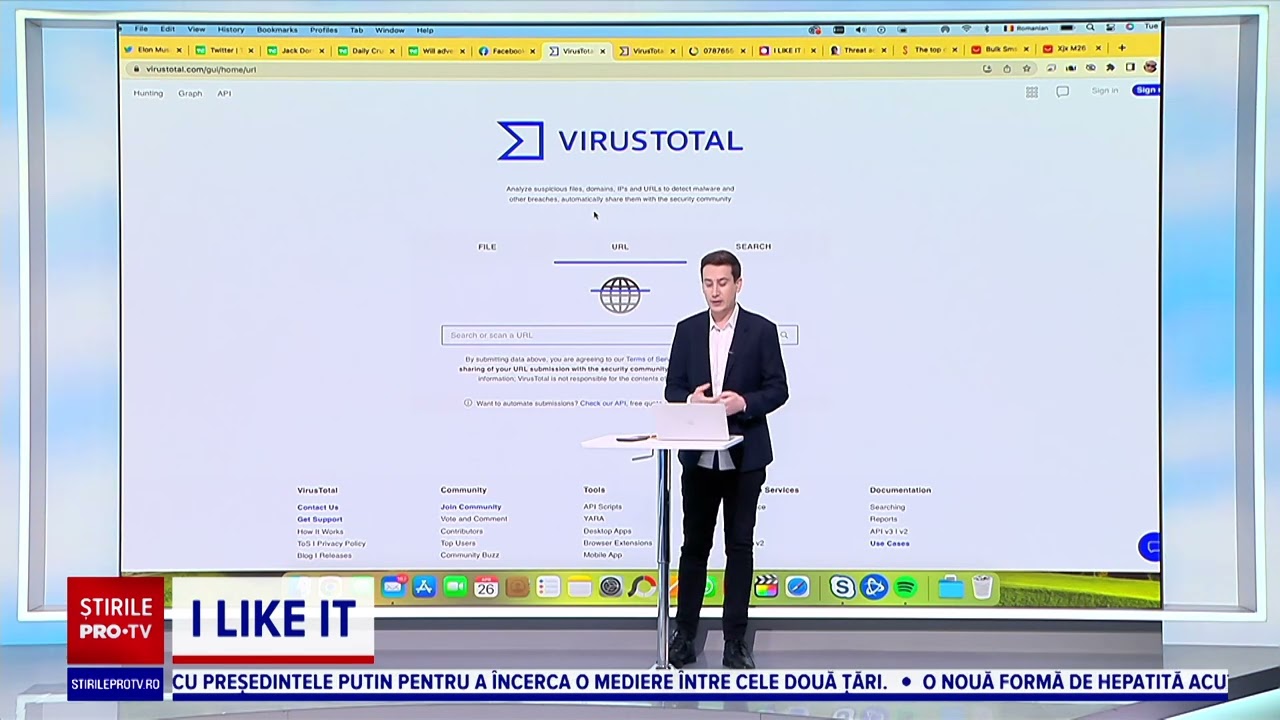Open the Top Users footer link
The height and width of the screenshot is (720, 1280).
point(458,543)
